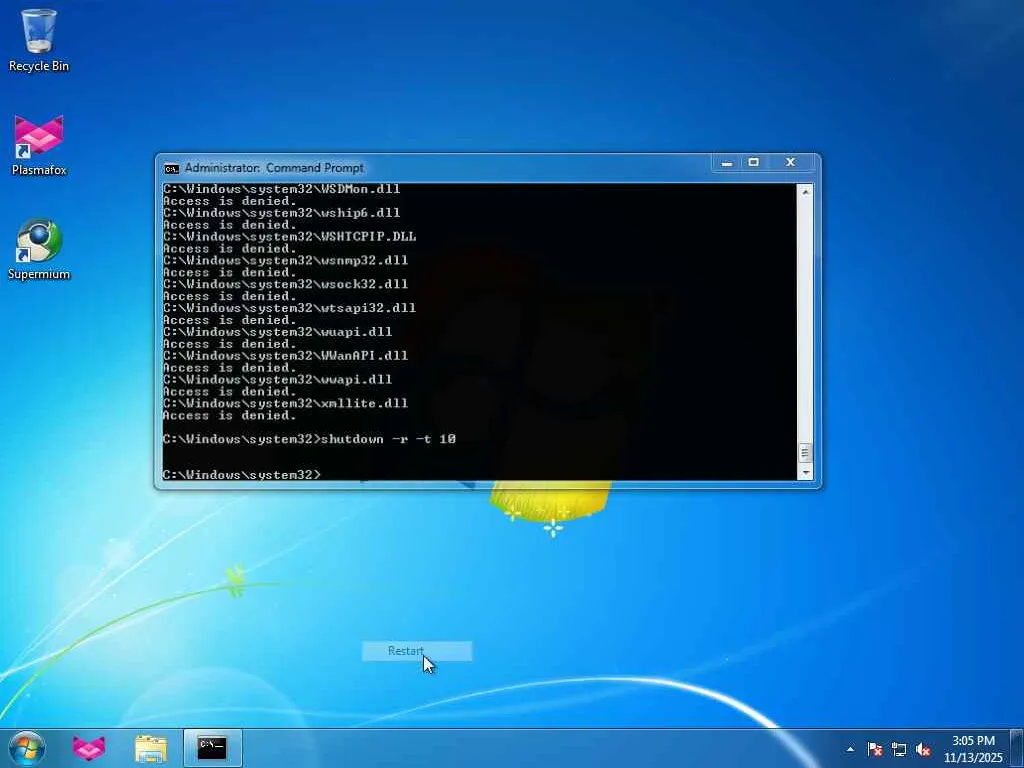Select the Supermium desktop shortcut
The height and width of the screenshot is (768, 1024).
pyautogui.click(x=39, y=249)
